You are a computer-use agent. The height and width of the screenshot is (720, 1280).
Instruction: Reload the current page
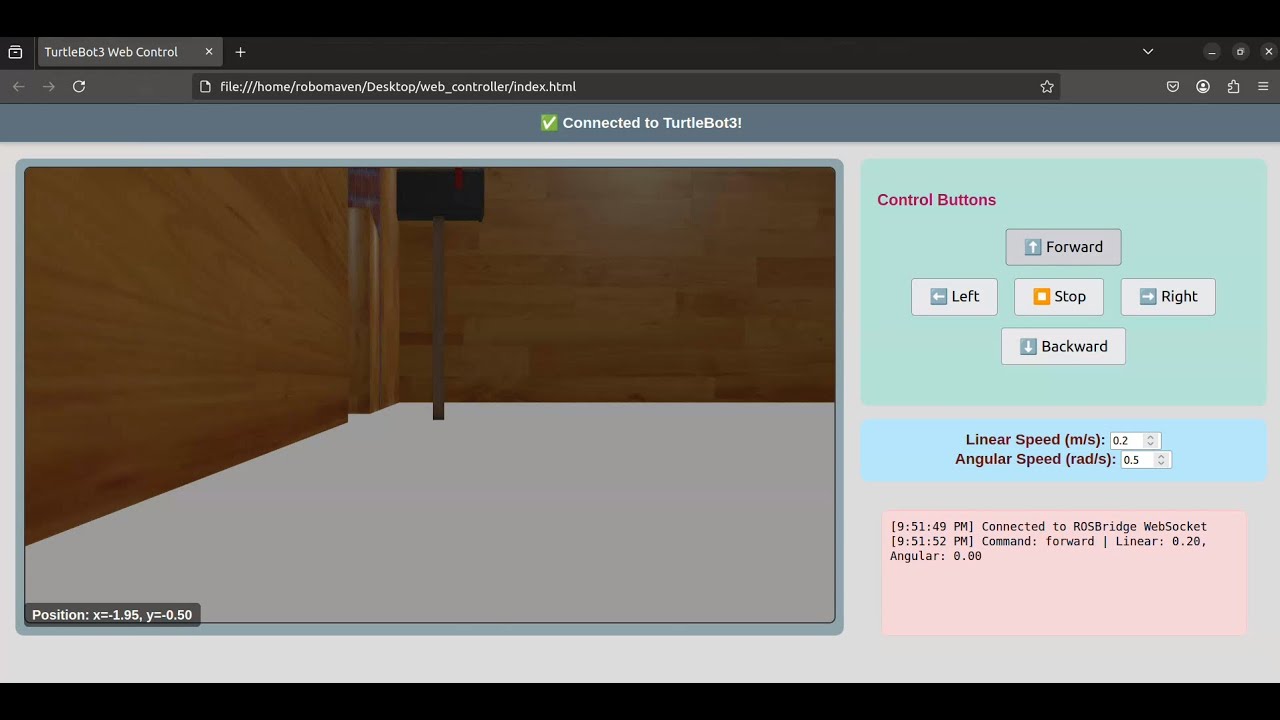tap(79, 87)
